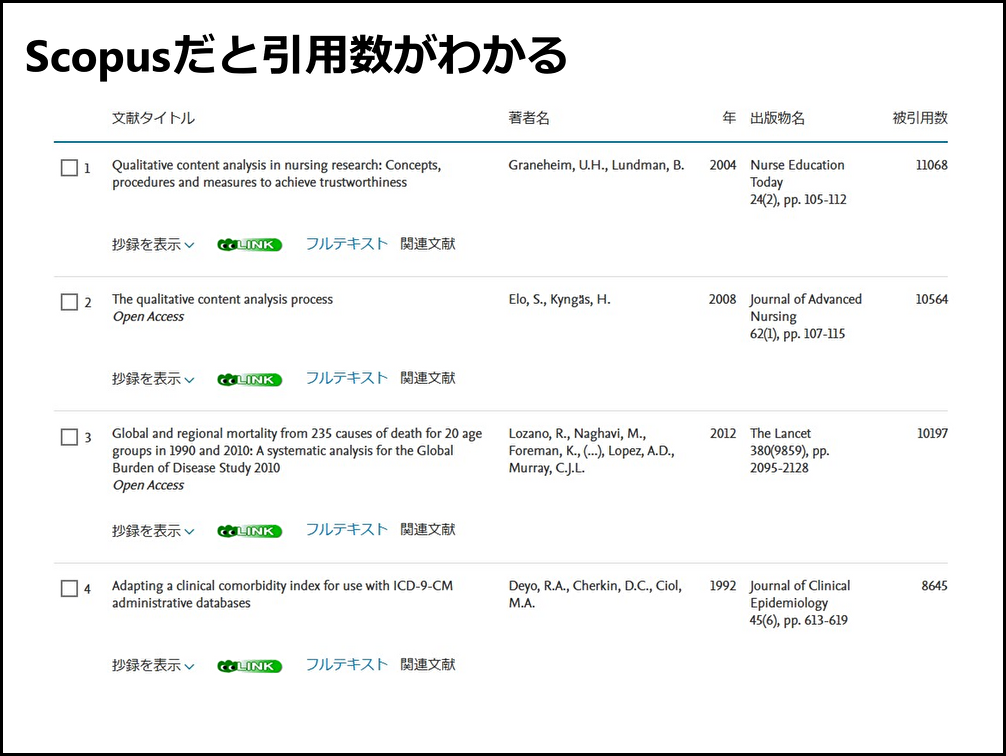Open publication Nurse Education Today
Screen dimensions: 1006x756
[797, 174]
